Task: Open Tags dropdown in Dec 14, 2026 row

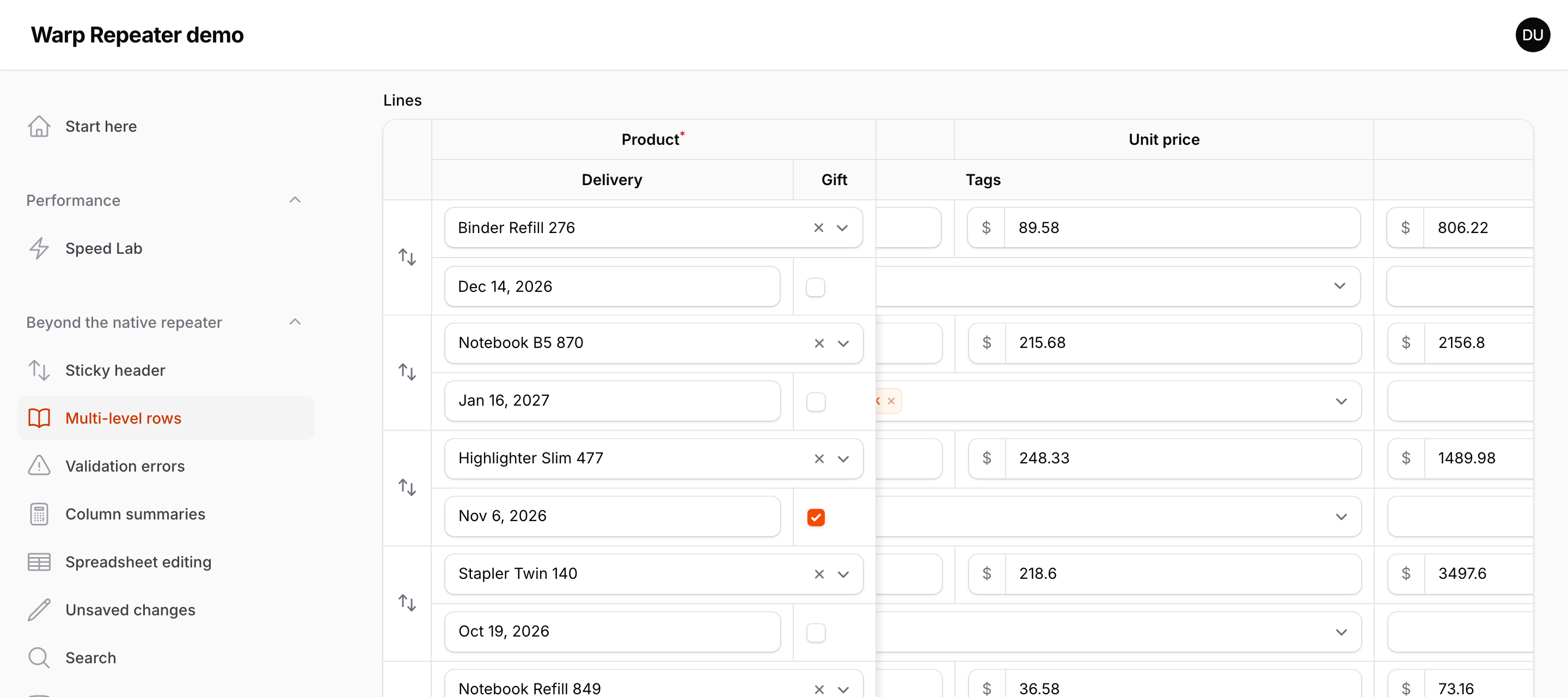Action: point(1340,286)
